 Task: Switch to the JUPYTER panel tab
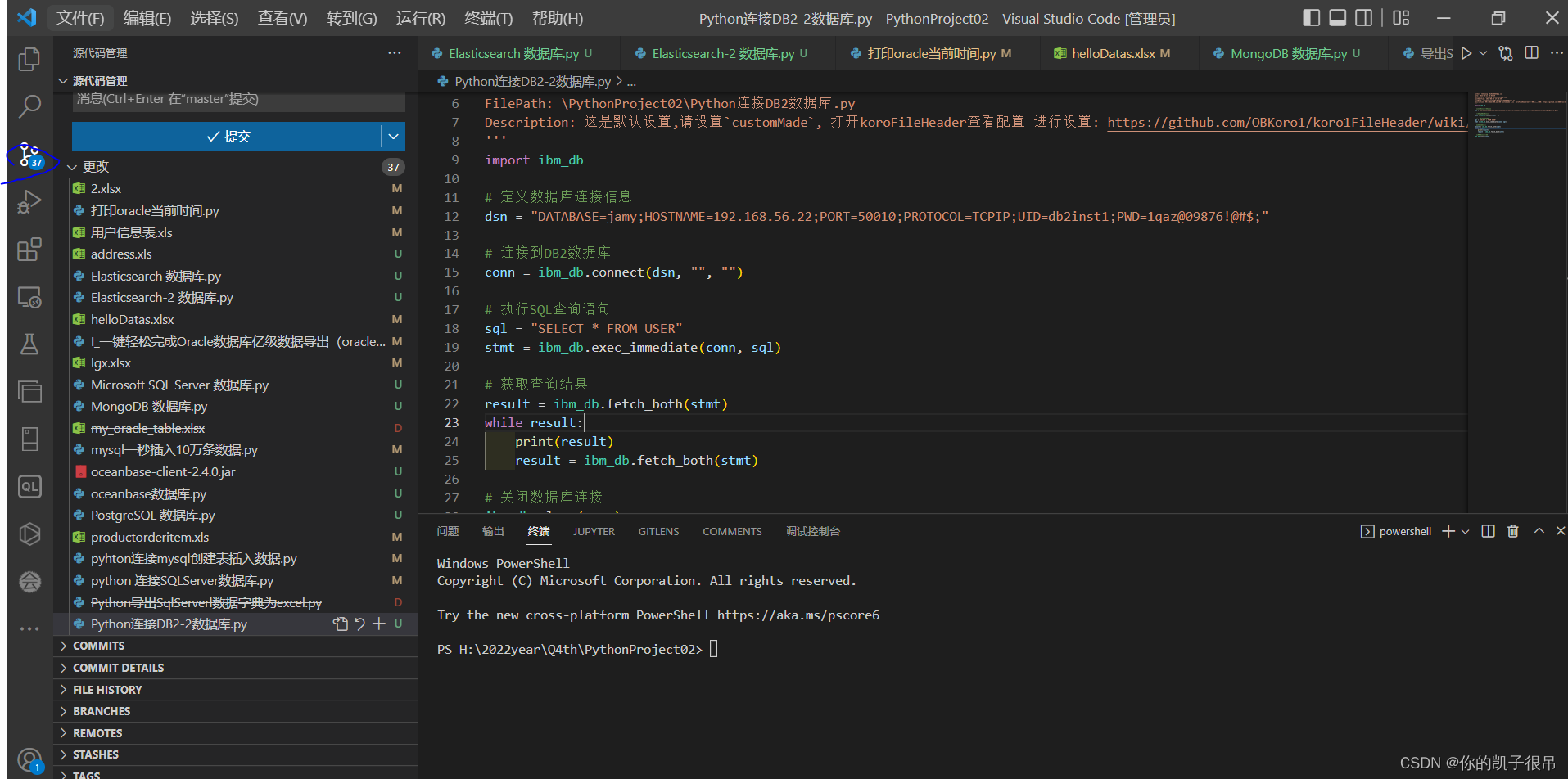click(x=594, y=531)
